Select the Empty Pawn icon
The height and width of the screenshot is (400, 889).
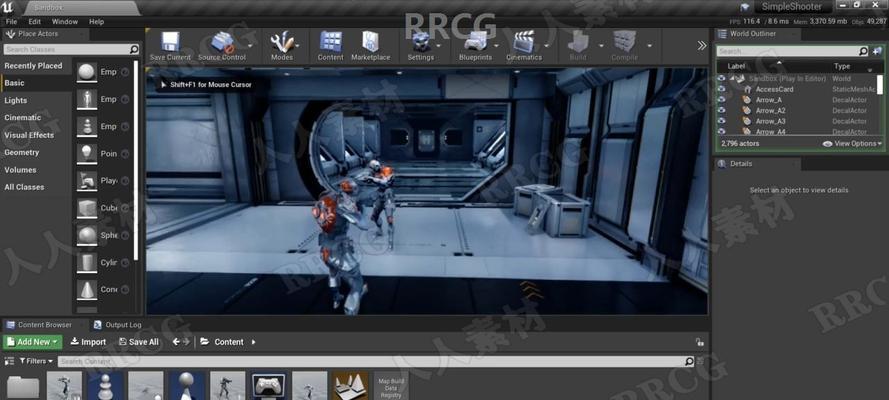click(87, 126)
